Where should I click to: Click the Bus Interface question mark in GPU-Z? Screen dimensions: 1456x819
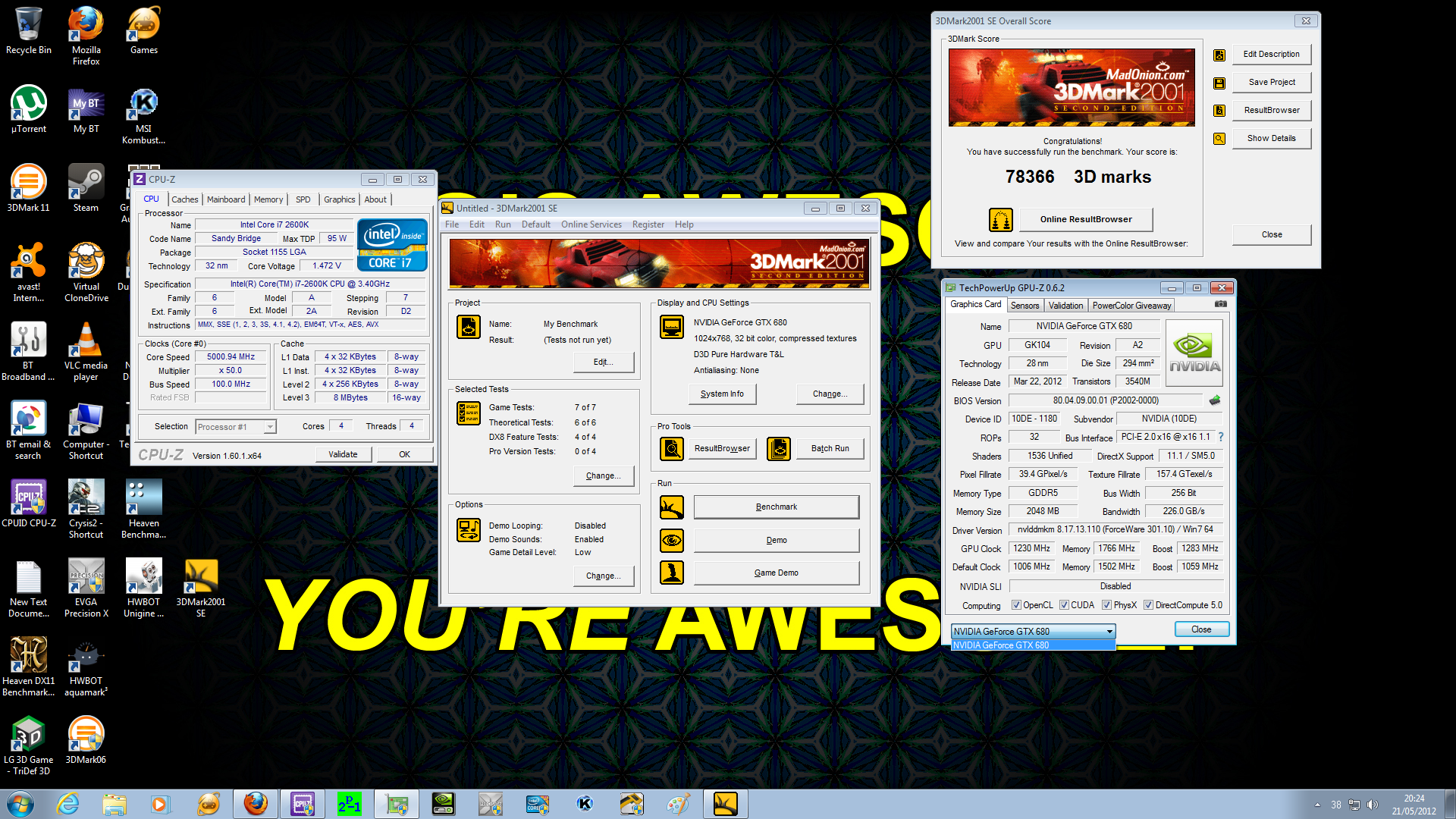tap(1221, 438)
